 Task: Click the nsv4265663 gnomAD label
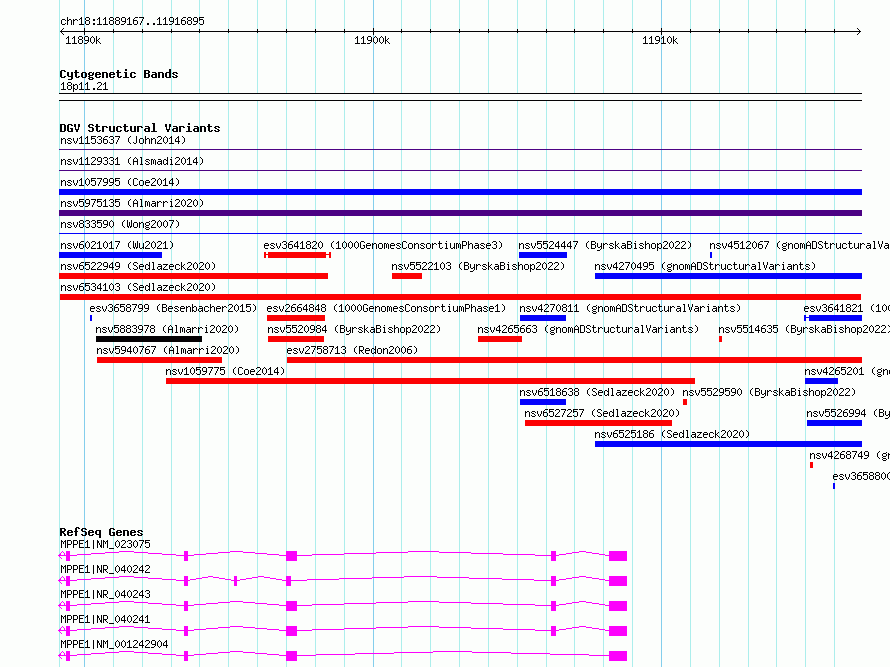coord(588,329)
